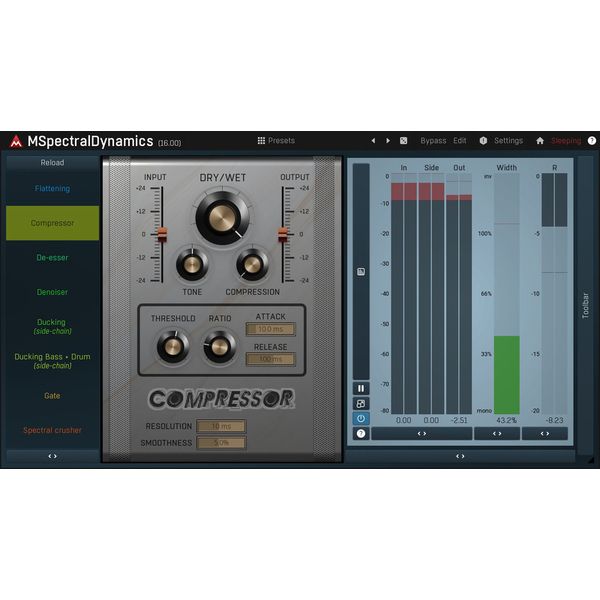The width and height of the screenshot is (600, 600).
Task: Click the red Sleeping status label
Action: click(x=566, y=141)
